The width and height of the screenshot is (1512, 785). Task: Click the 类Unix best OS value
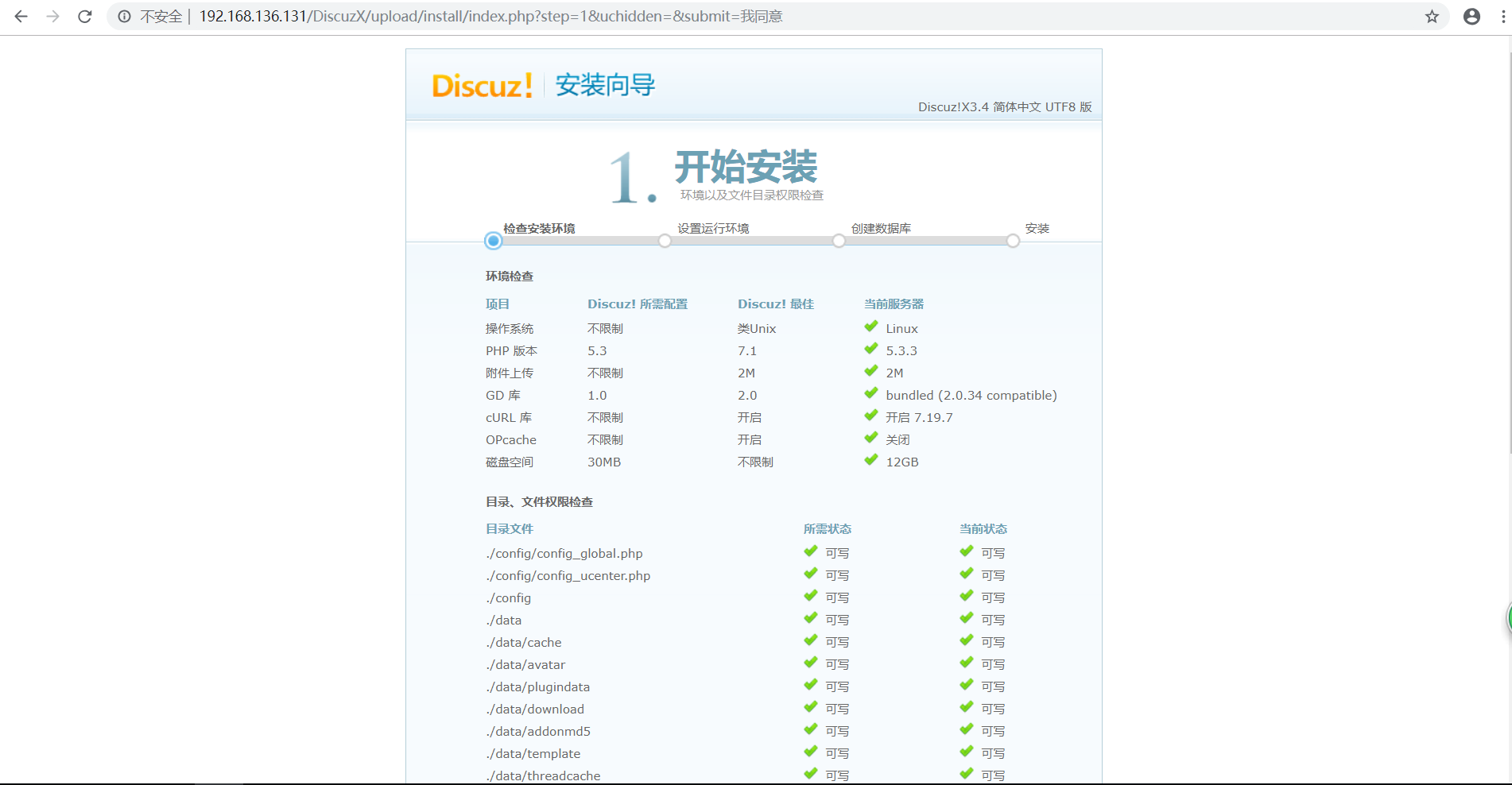(x=757, y=328)
